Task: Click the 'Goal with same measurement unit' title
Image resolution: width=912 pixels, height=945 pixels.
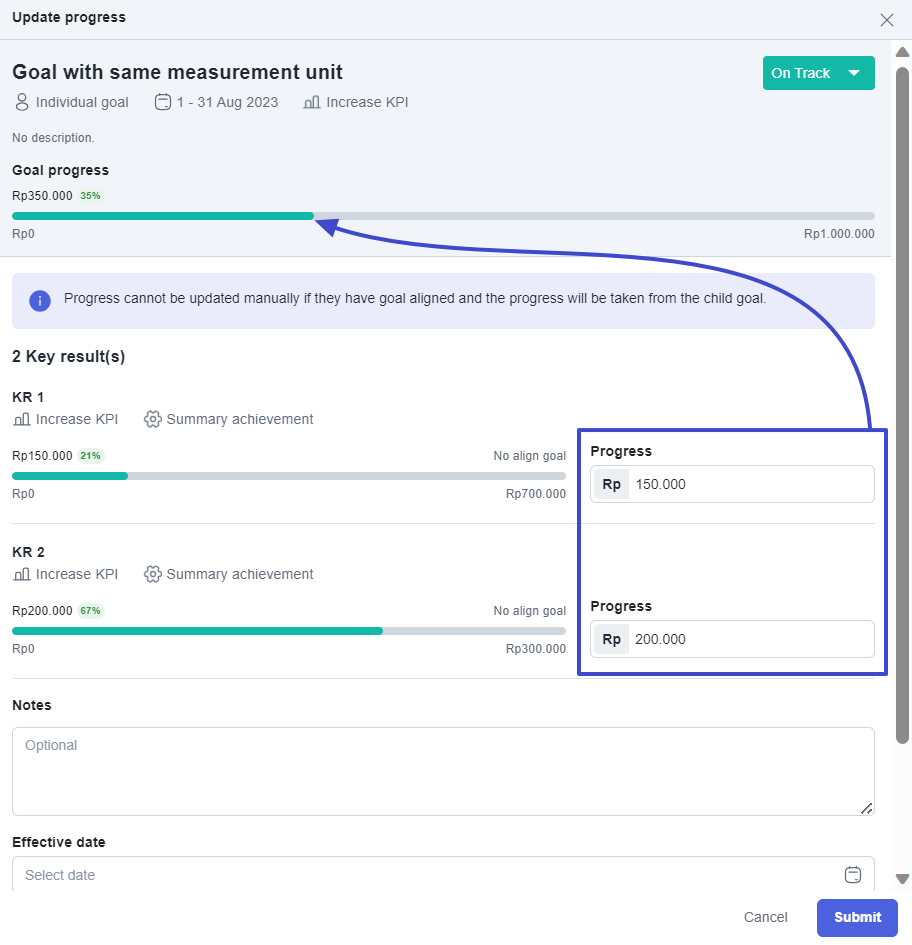Action: pos(177,72)
